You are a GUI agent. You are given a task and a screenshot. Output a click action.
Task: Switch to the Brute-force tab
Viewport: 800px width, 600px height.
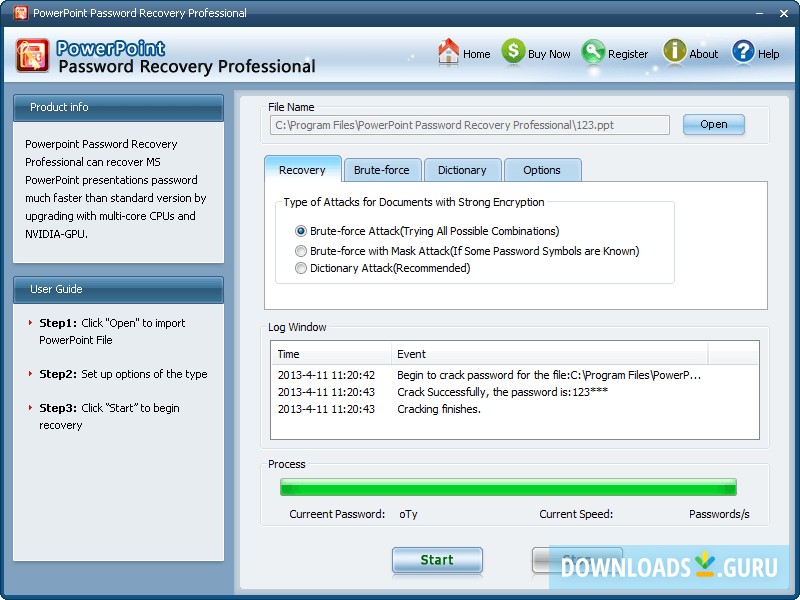(x=382, y=170)
